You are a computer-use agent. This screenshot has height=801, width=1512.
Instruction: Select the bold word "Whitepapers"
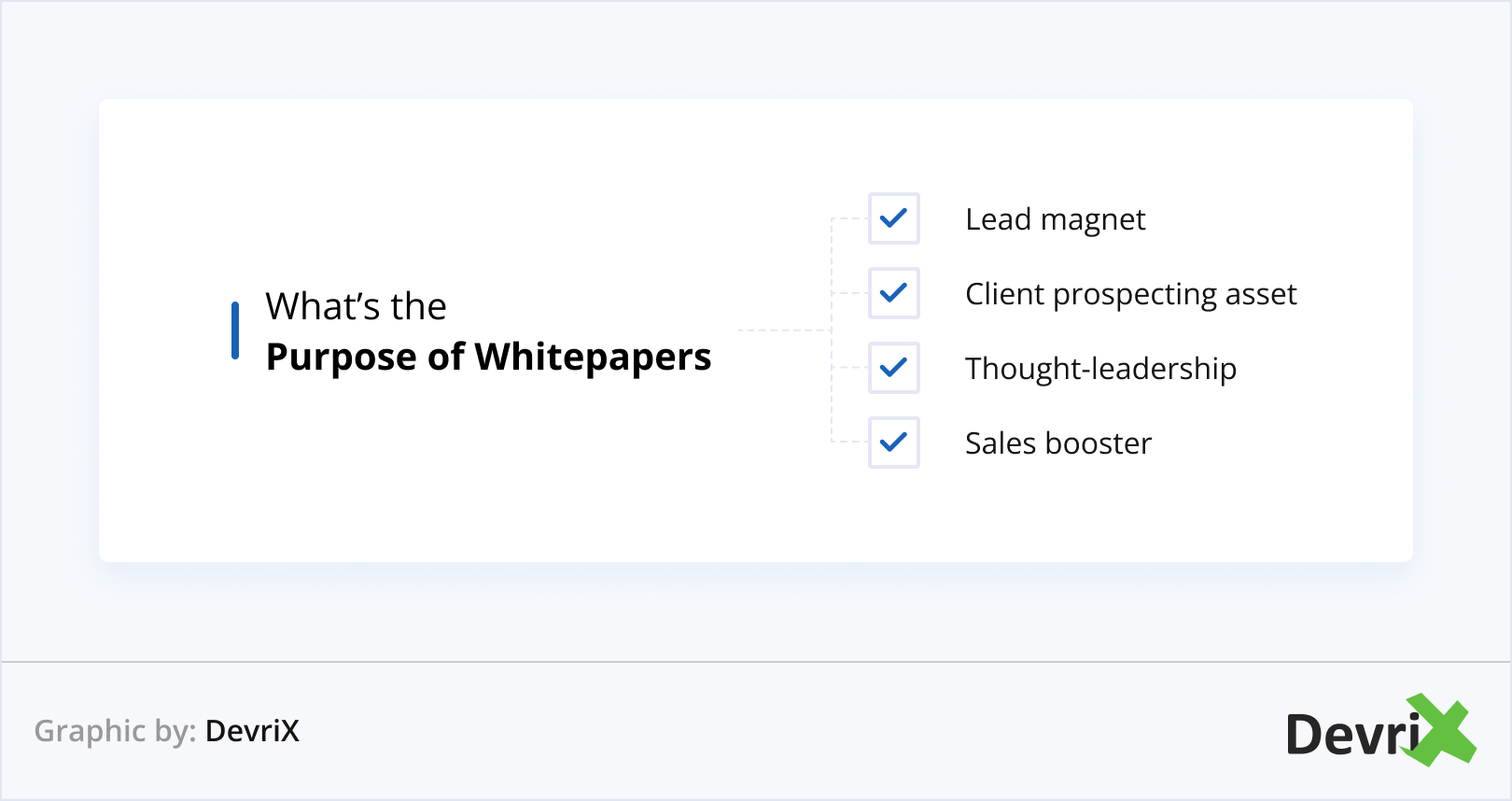pyautogui.click(x=593, y=358)
